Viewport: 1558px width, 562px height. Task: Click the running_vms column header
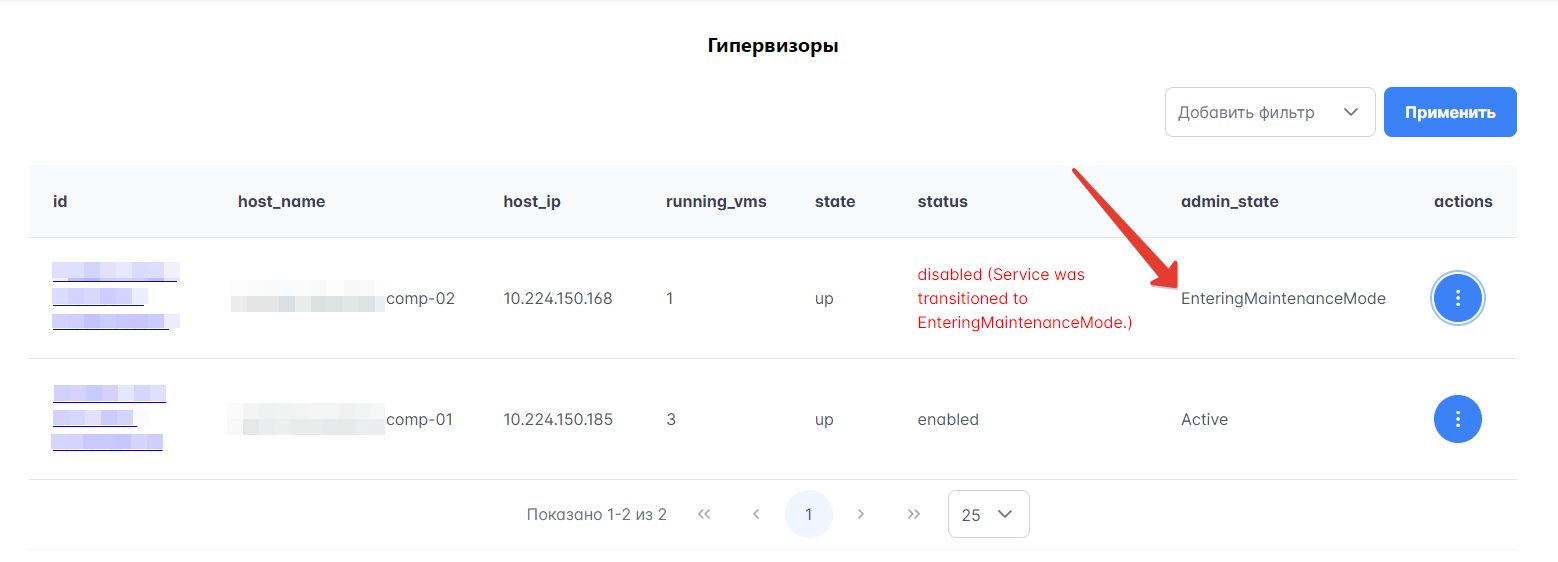pos(716,201)
